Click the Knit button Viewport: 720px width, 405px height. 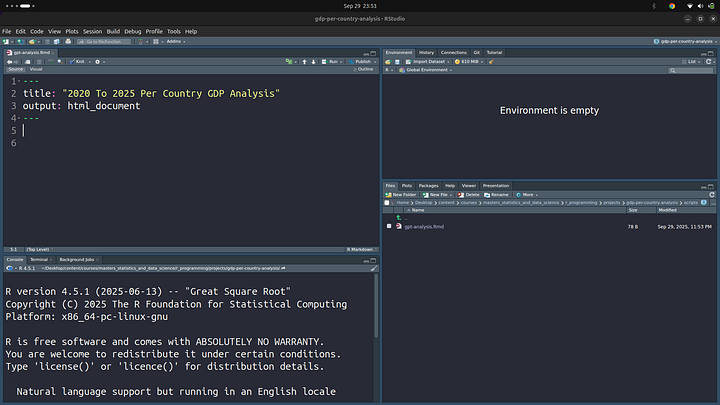coord(77,62)
